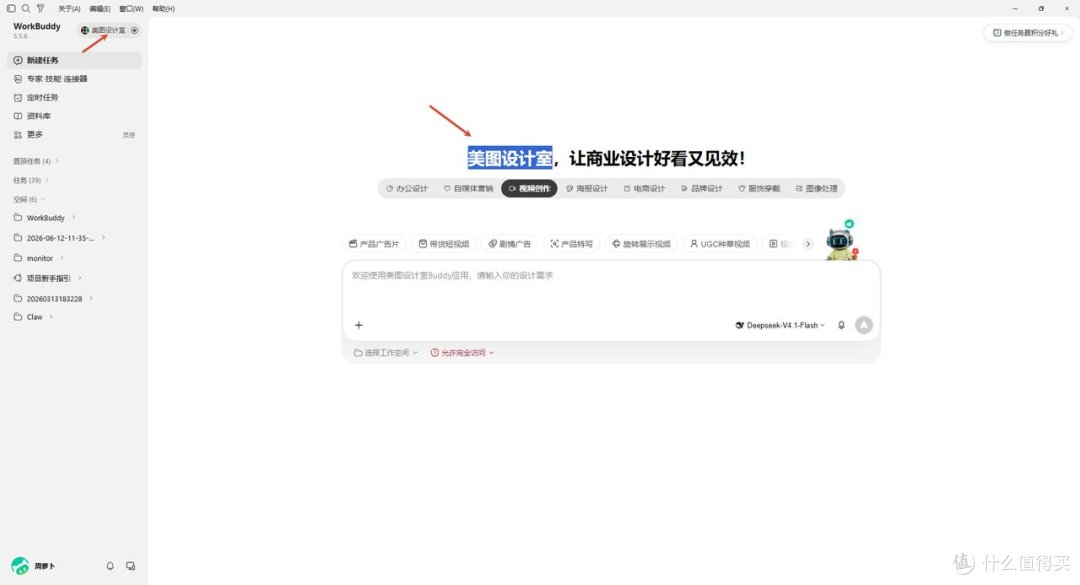1080x585 pixels.
Task: Choose the 带货短视频 preset chip
Action: [x=444, y=244]
